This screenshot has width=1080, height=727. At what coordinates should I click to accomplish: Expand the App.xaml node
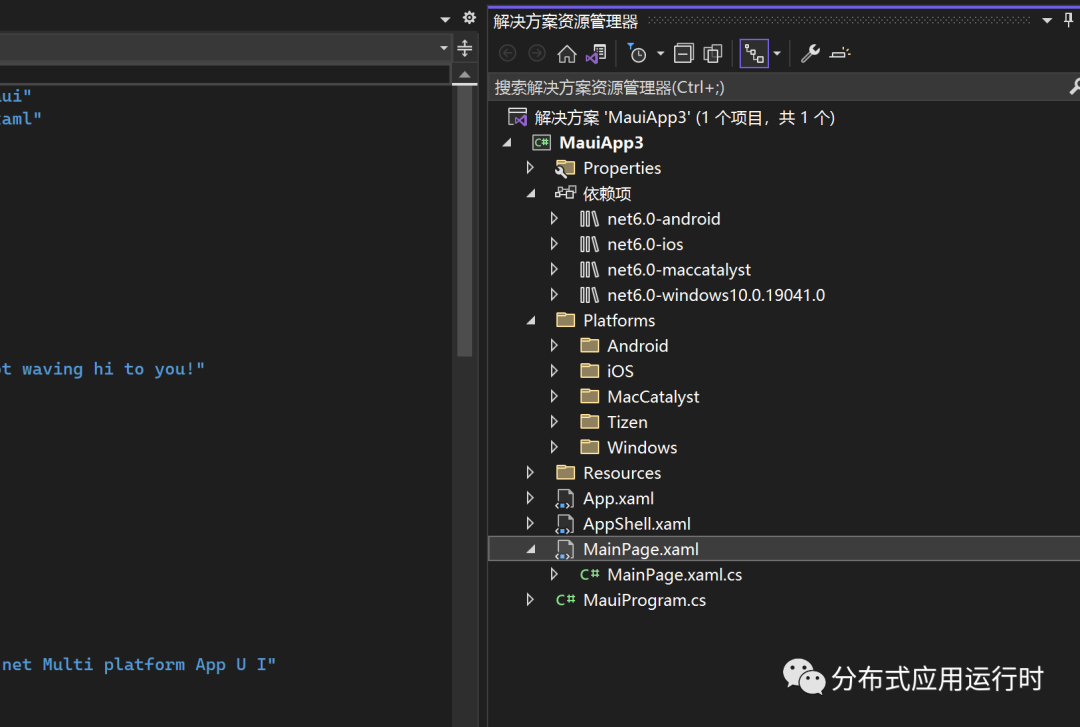pos(530,498)
